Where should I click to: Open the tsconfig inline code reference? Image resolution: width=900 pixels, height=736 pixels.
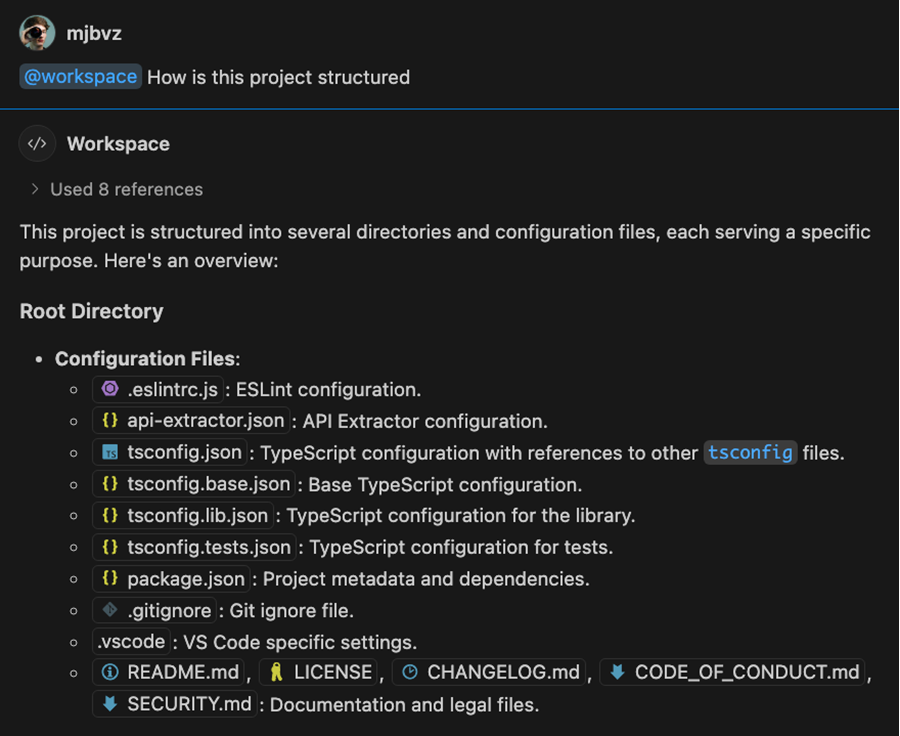(x=750, y=453)
